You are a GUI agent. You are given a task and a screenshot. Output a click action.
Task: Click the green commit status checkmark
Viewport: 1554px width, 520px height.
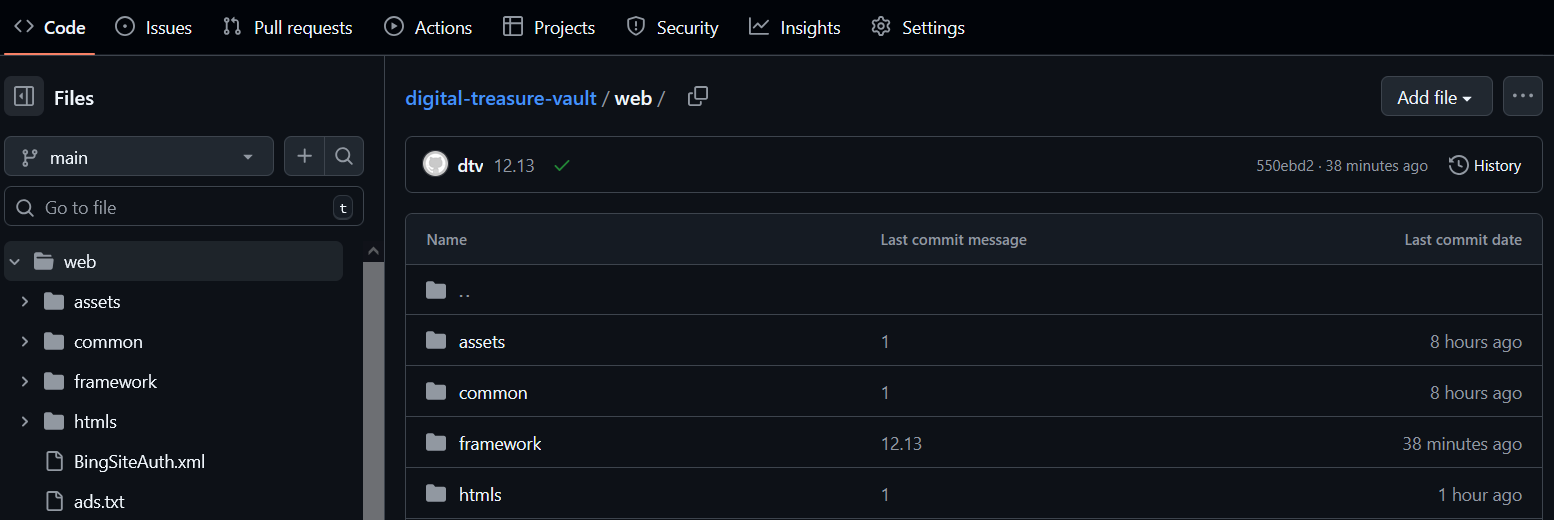tap(562, 166)
